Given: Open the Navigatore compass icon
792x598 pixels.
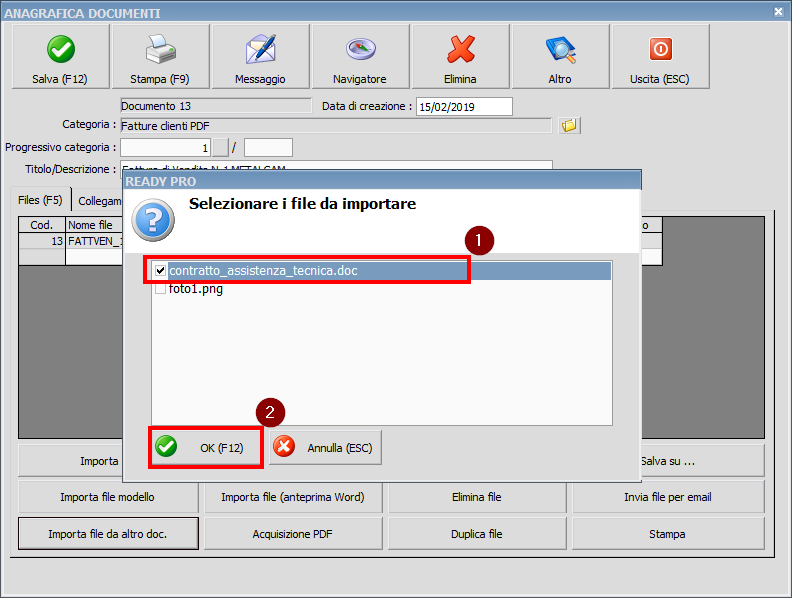Looking at the screenshot, I should (x=360, y=49).
